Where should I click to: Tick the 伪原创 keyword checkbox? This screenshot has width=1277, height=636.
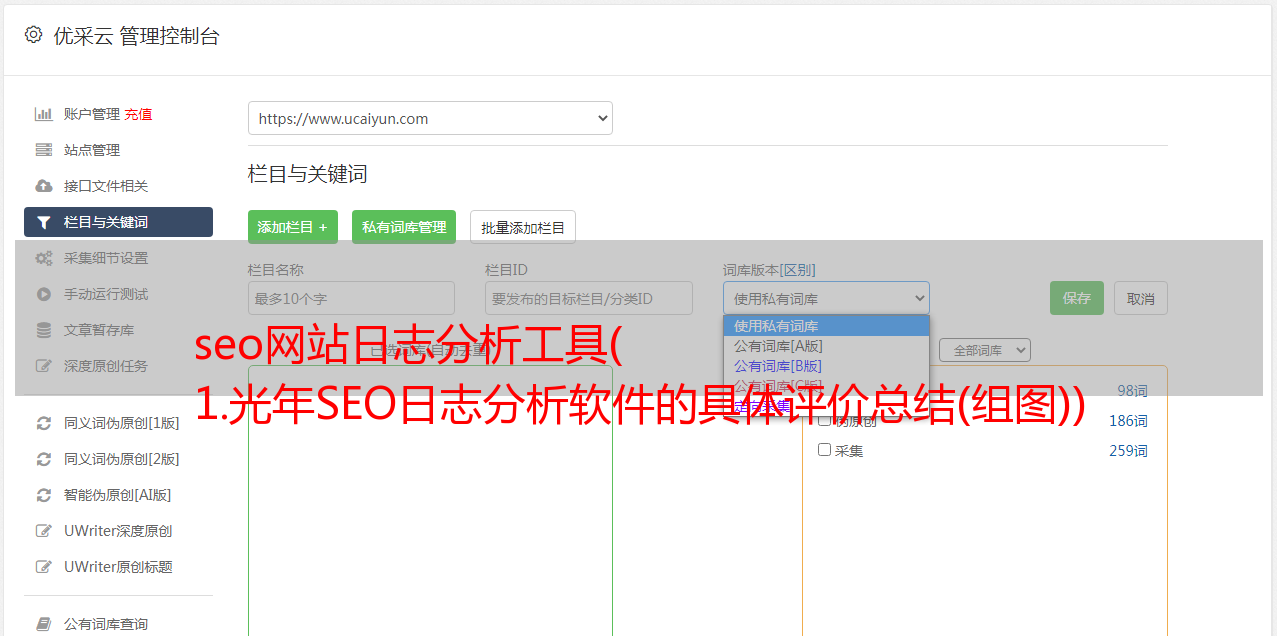pyautogui.click(x=825, y=420)
